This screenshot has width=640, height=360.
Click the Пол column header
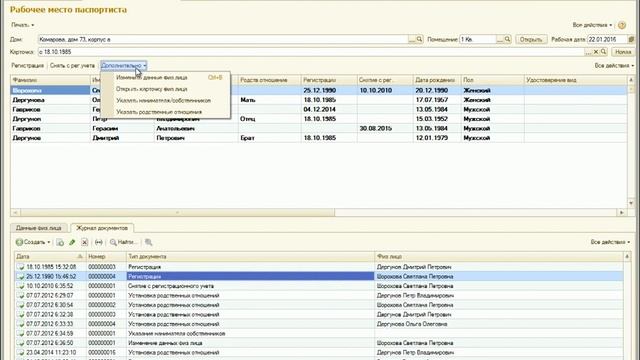(x=492, y=80)
